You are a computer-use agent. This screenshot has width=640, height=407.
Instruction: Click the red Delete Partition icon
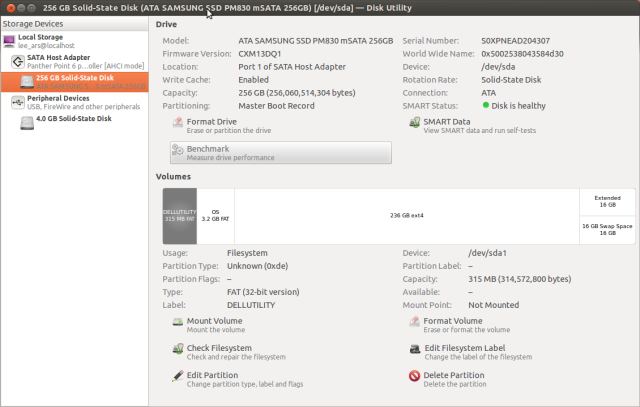[415, 376]
